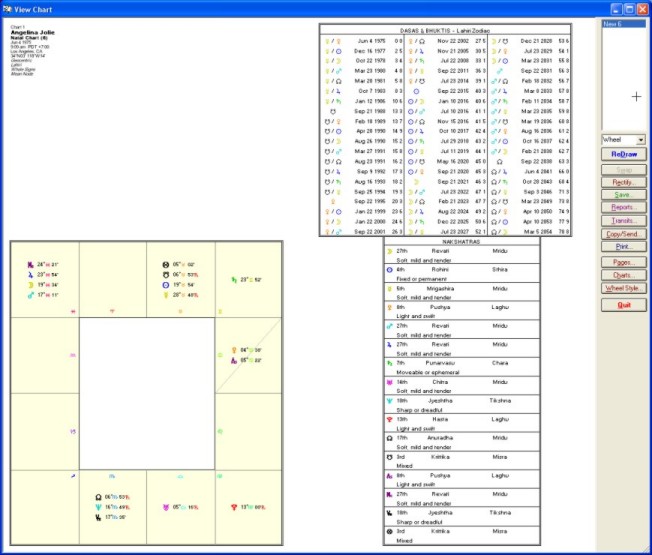Screen dimensions: 652x555
Task: Quit the View Chart window
Action: (624, 304)
